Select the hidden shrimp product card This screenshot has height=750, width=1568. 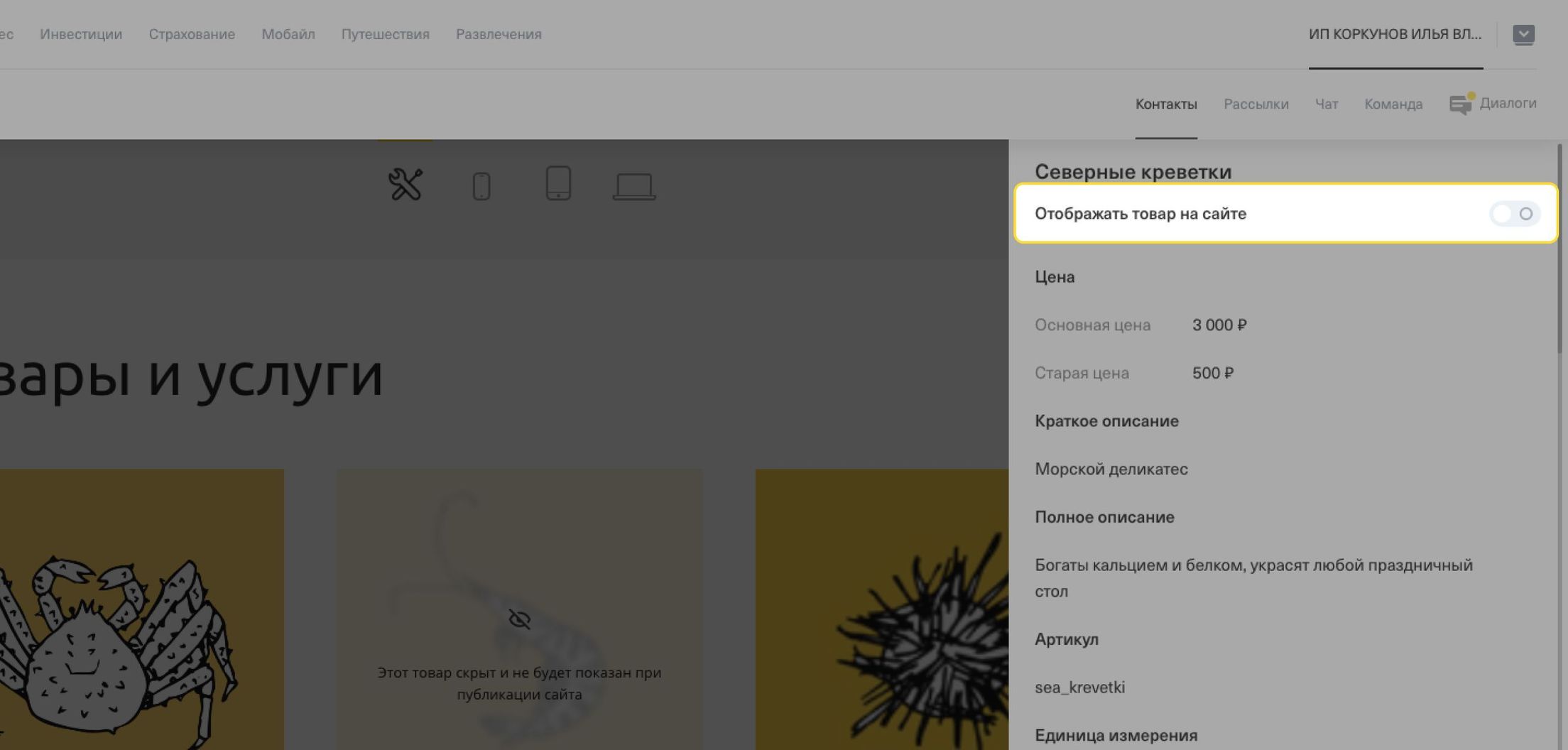pos(519,609)
